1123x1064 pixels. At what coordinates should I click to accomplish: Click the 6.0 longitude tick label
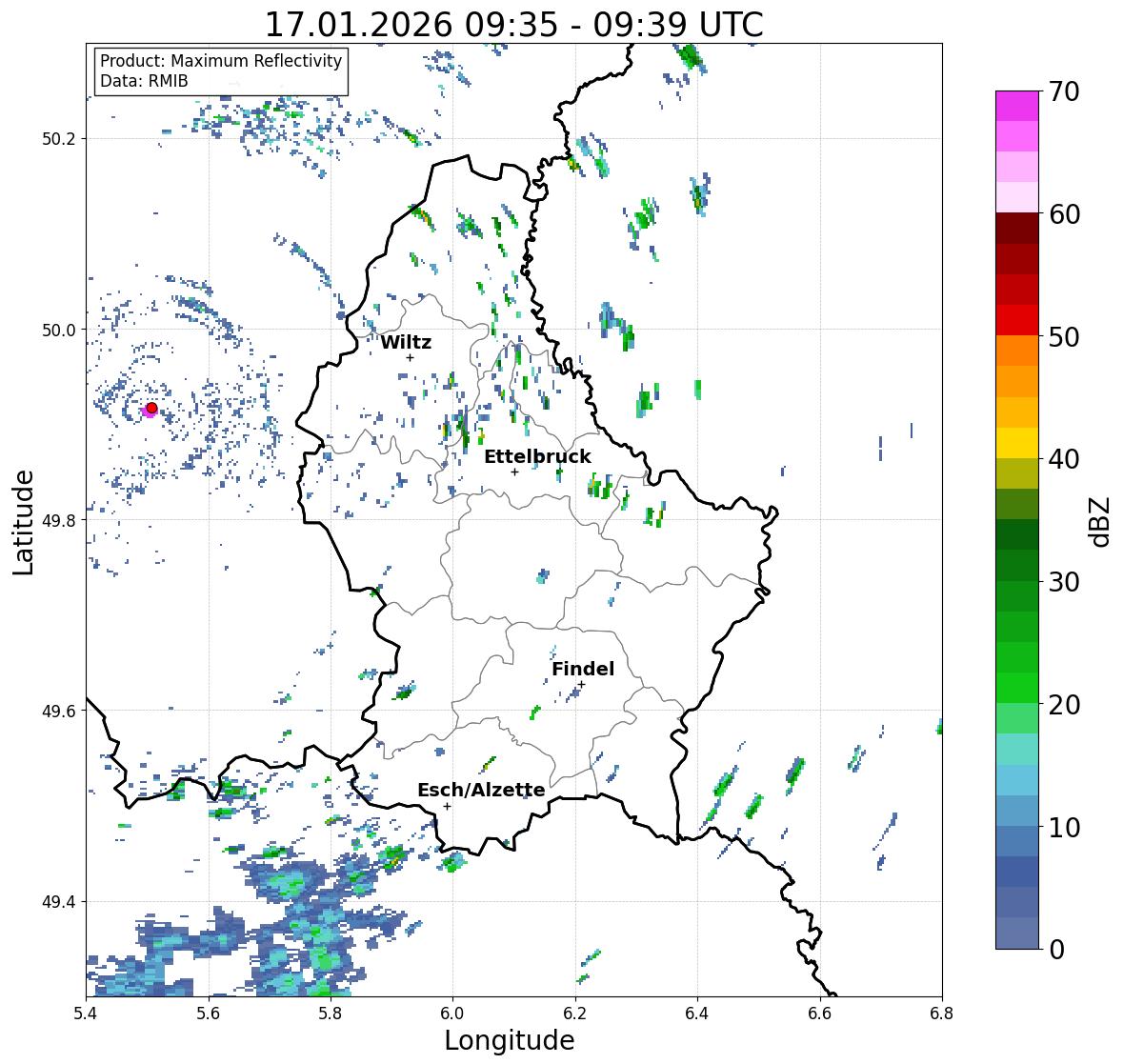coord(452,1014)
